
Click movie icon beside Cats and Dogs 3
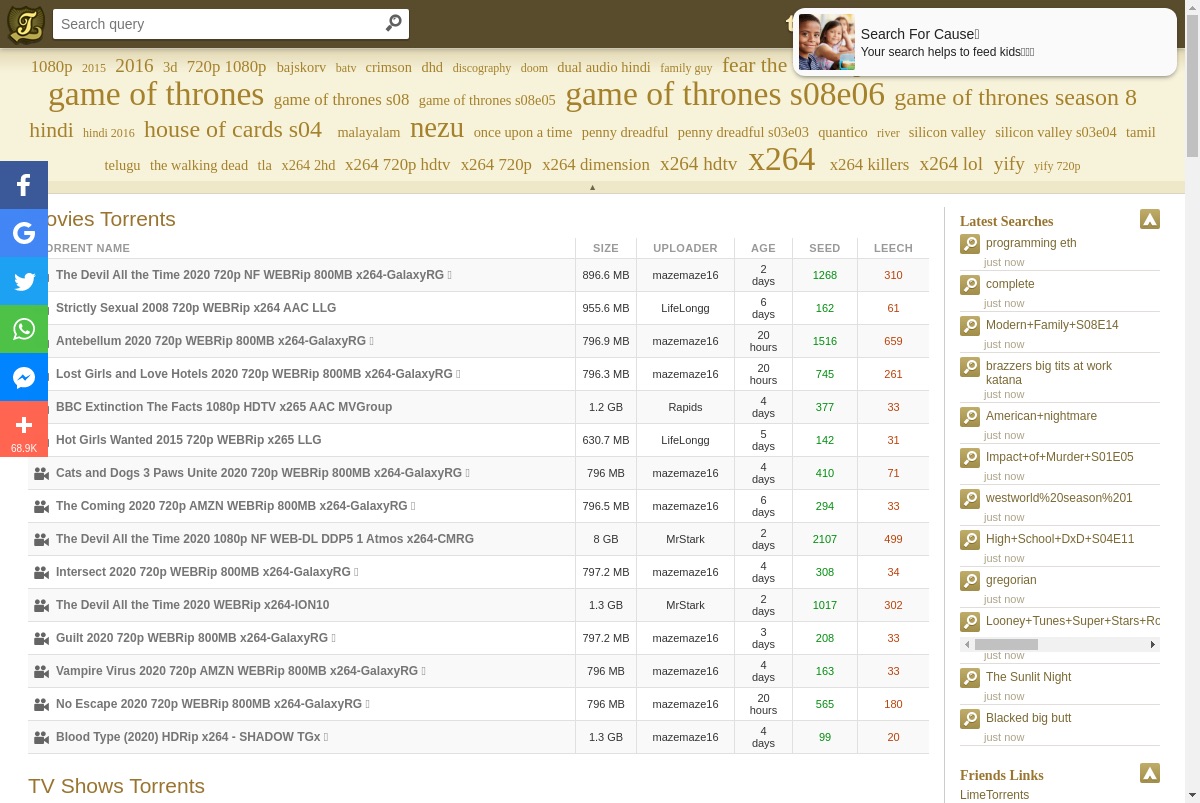coord(41,473)
